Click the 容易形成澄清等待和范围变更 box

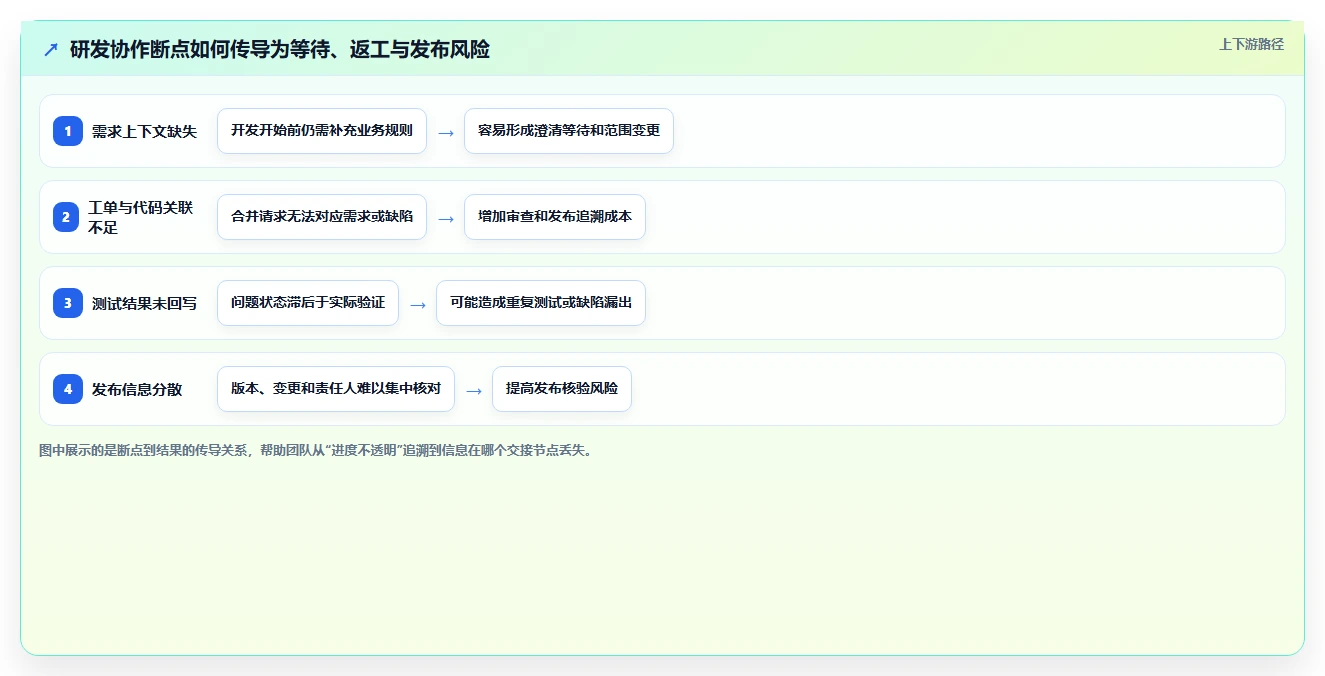coord(569,131)
